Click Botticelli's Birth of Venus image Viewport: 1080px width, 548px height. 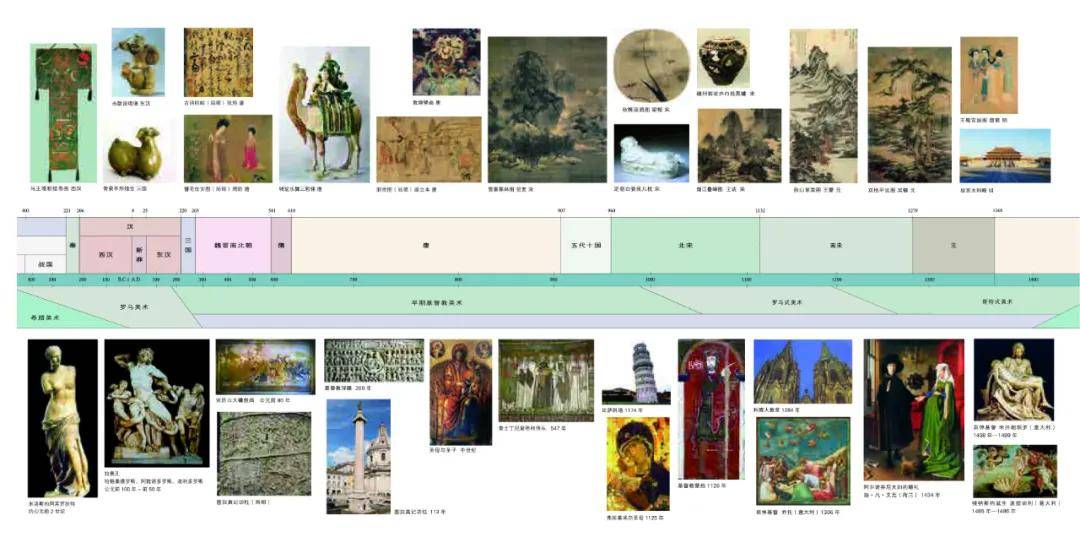[1015, 471]
